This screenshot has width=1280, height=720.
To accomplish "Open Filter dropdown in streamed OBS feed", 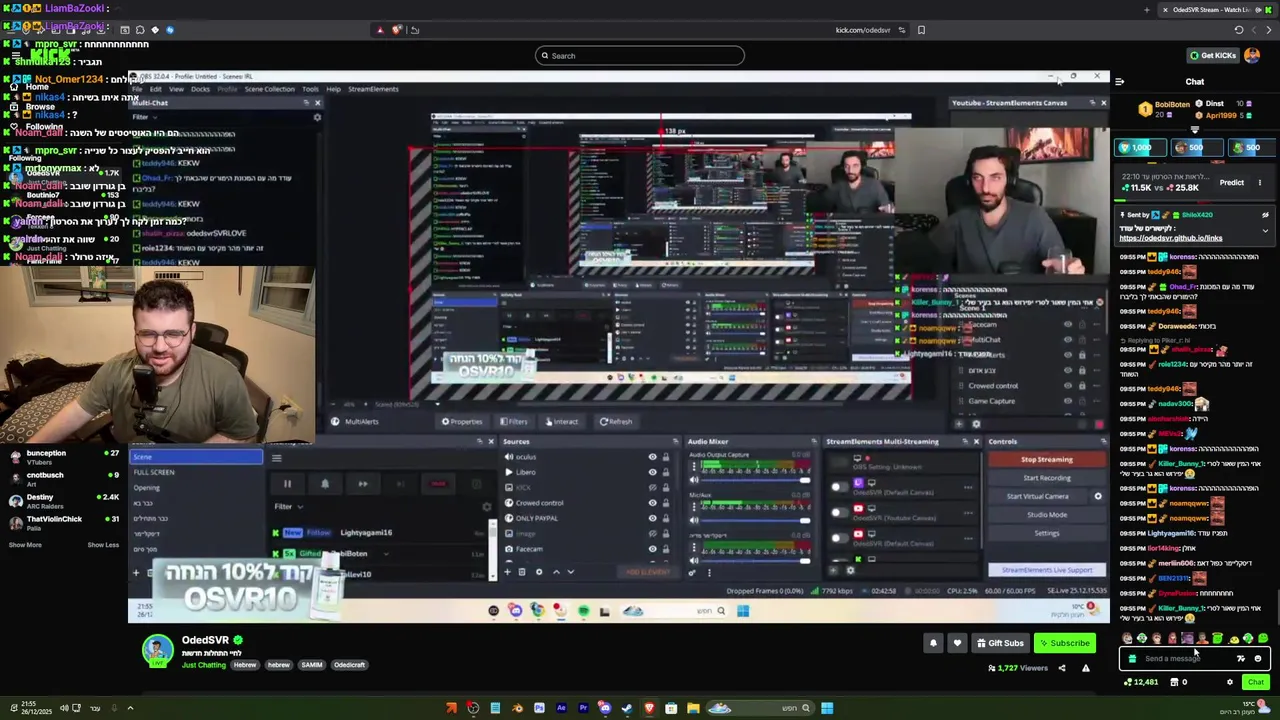I will pos(288,506).
